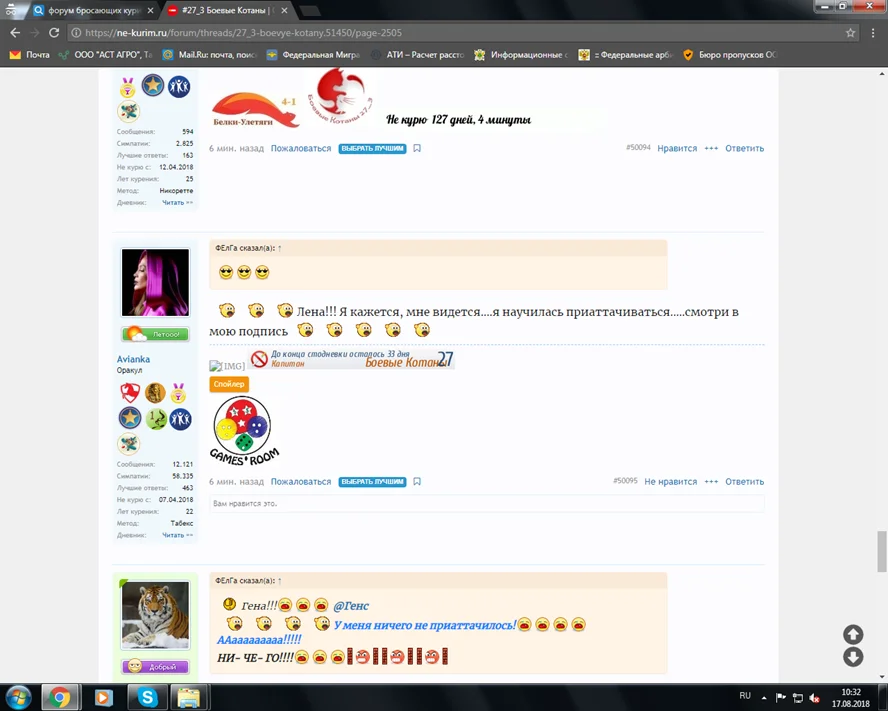Open the АТИ – Расчет расстояний bookmark

click(x=417, y=55)
